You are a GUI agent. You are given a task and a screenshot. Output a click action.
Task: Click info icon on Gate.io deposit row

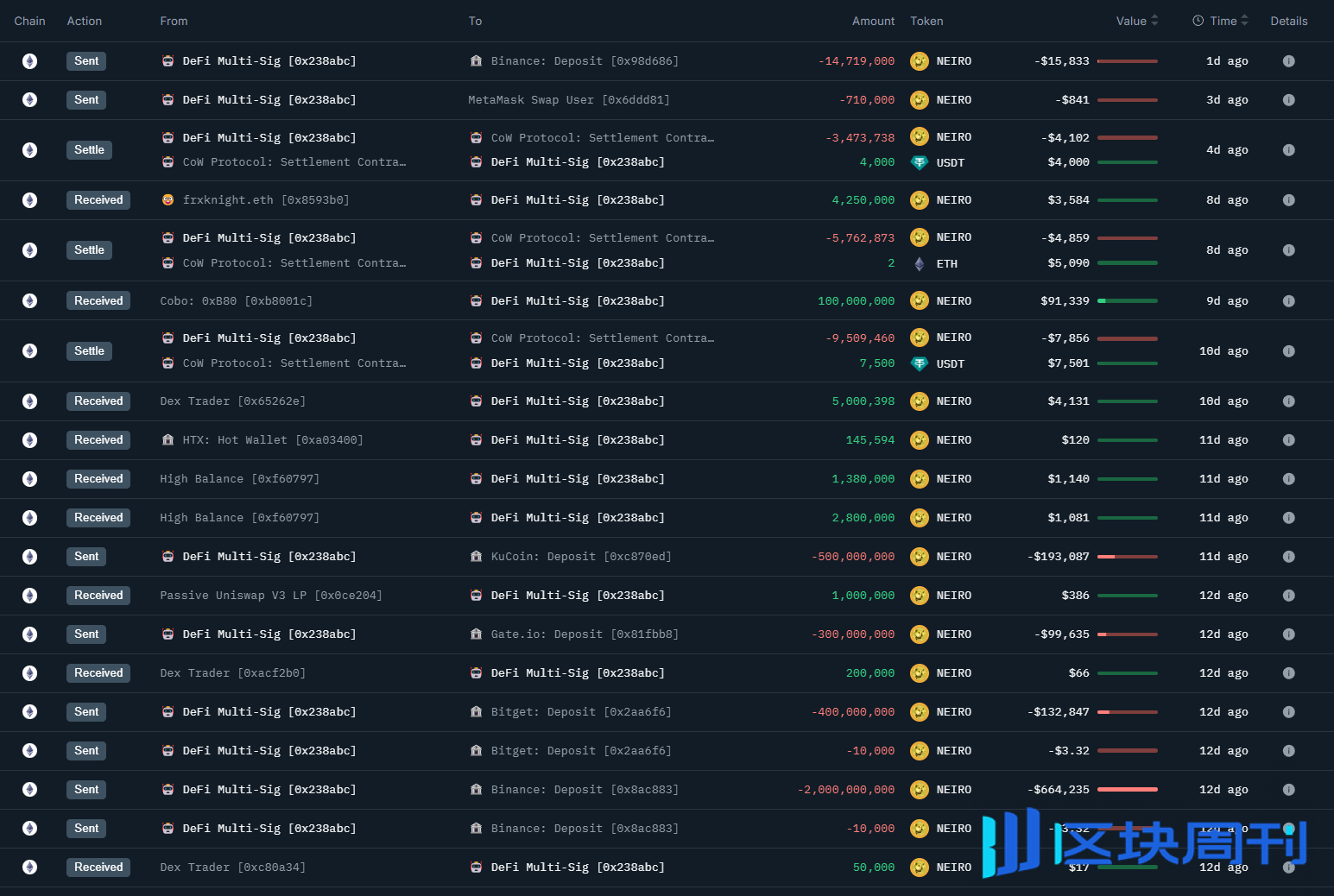click(x=1288, y=634)
